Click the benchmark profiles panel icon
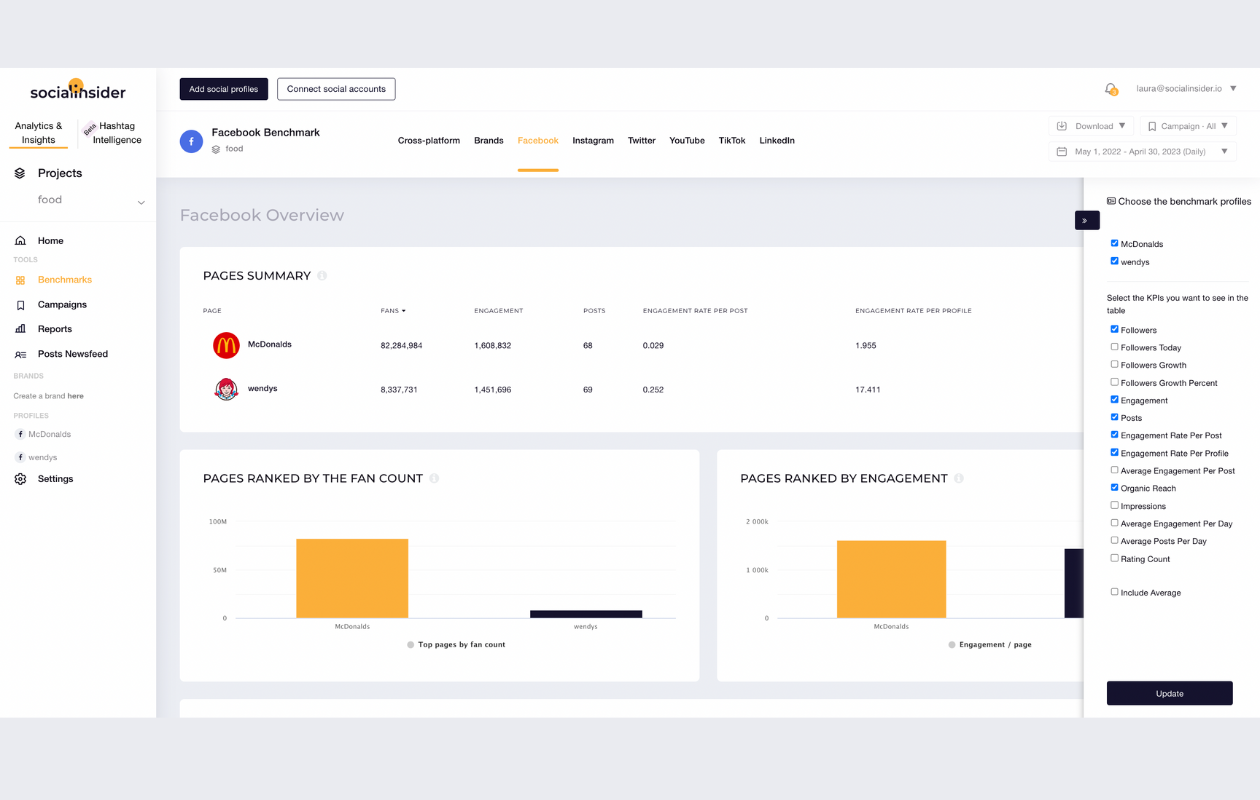Screen dimensions: 1260x800 [1111, 201]
